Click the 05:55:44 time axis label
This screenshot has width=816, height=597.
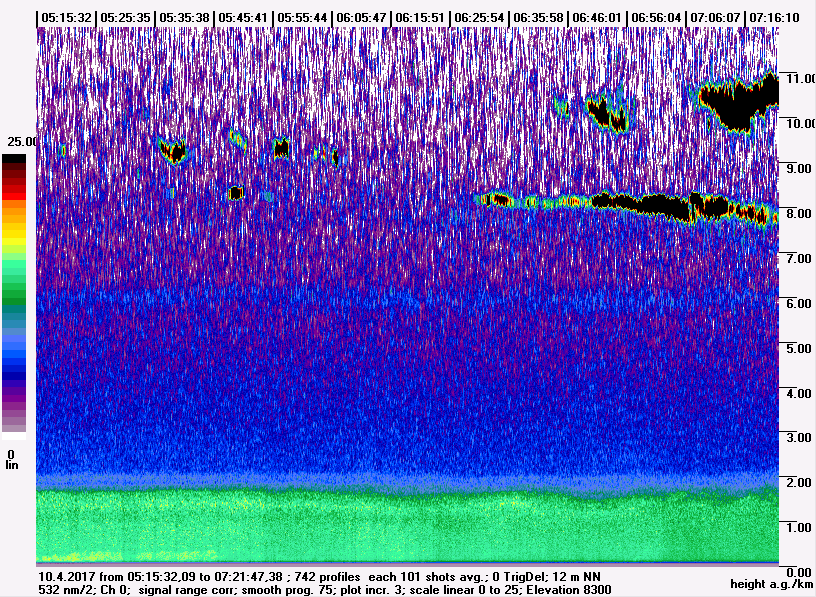pyautogui.click(x=302, y=18)
